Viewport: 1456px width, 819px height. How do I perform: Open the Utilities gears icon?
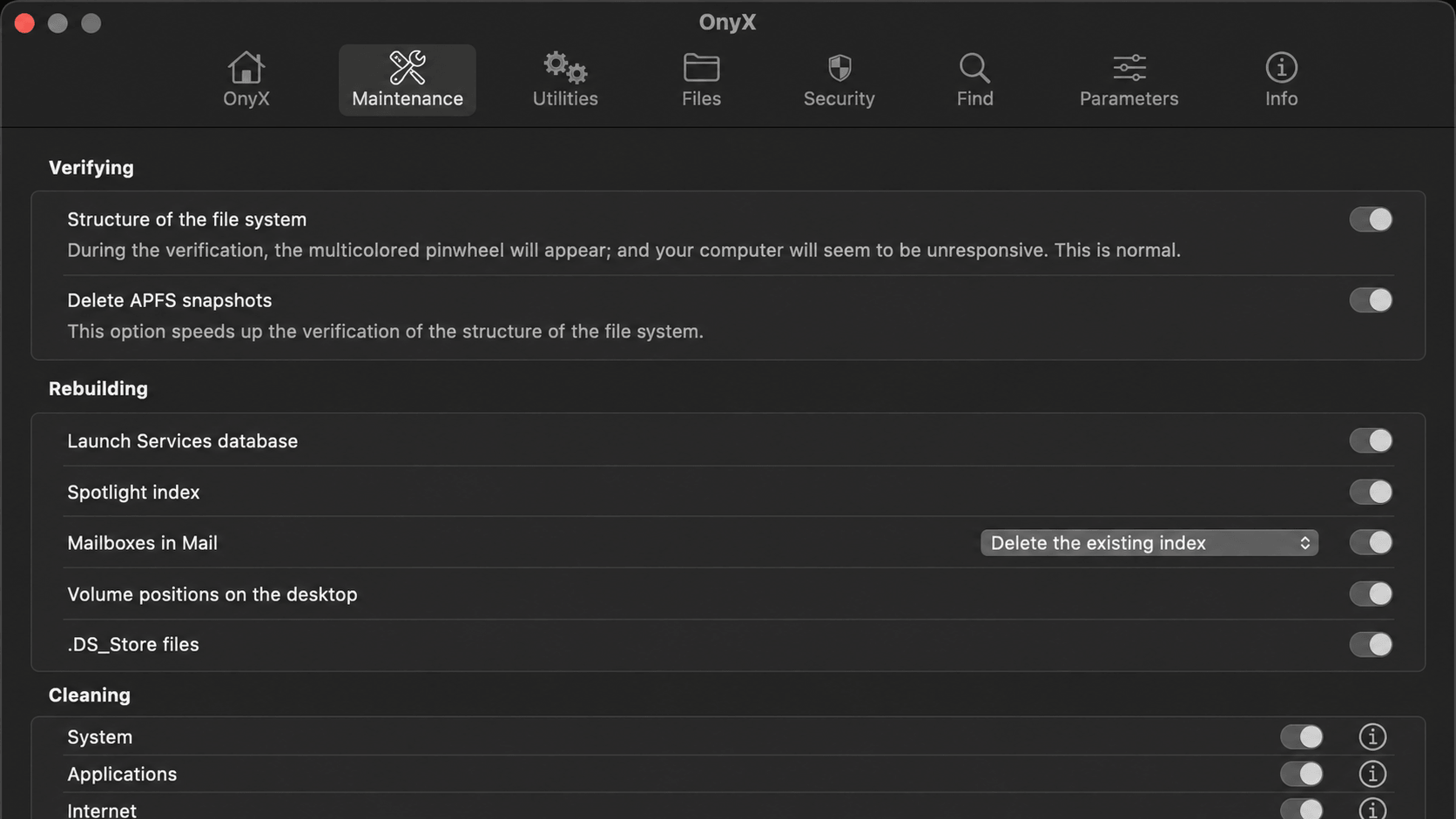click(x=565, y=67)
